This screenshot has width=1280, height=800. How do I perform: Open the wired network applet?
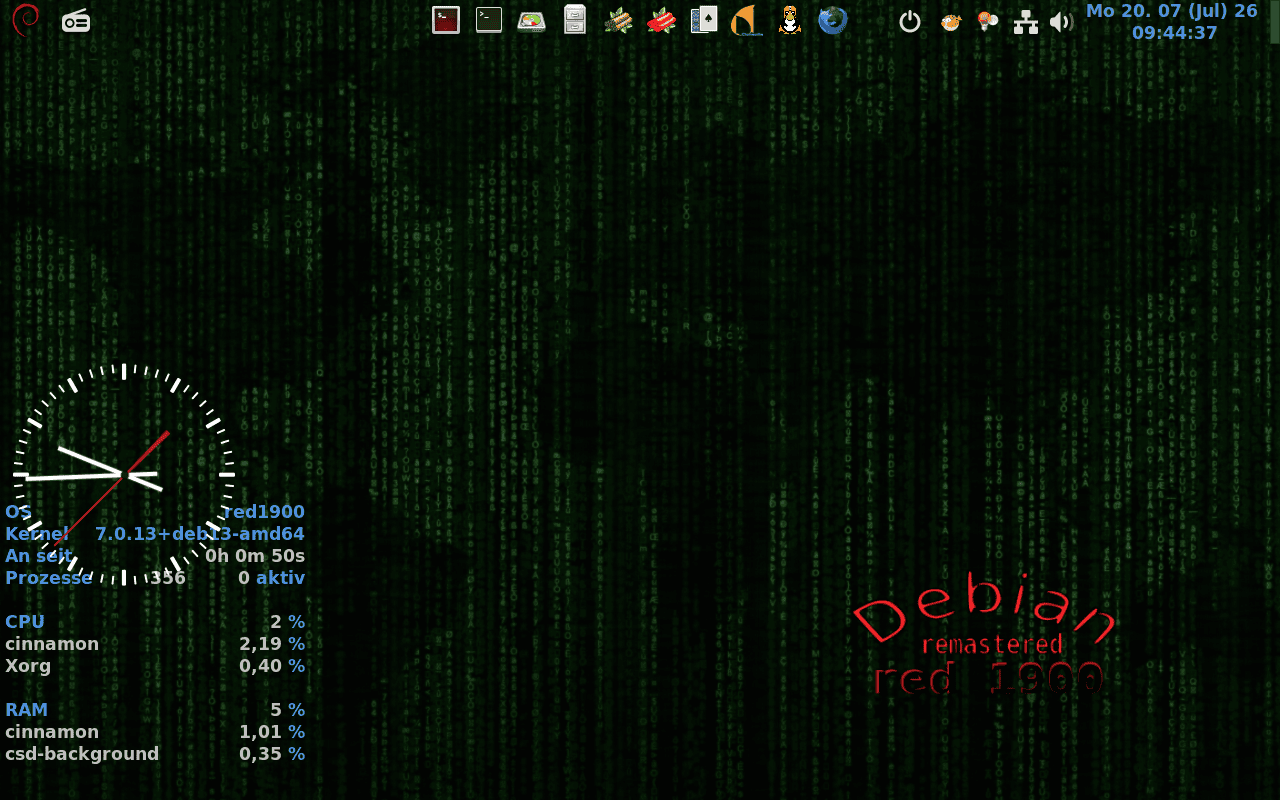[1026, 22]
